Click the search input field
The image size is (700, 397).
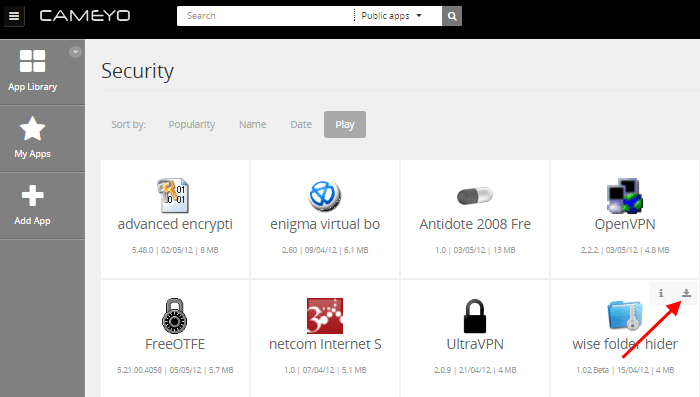pyautogui.click(x=265, y=16)
